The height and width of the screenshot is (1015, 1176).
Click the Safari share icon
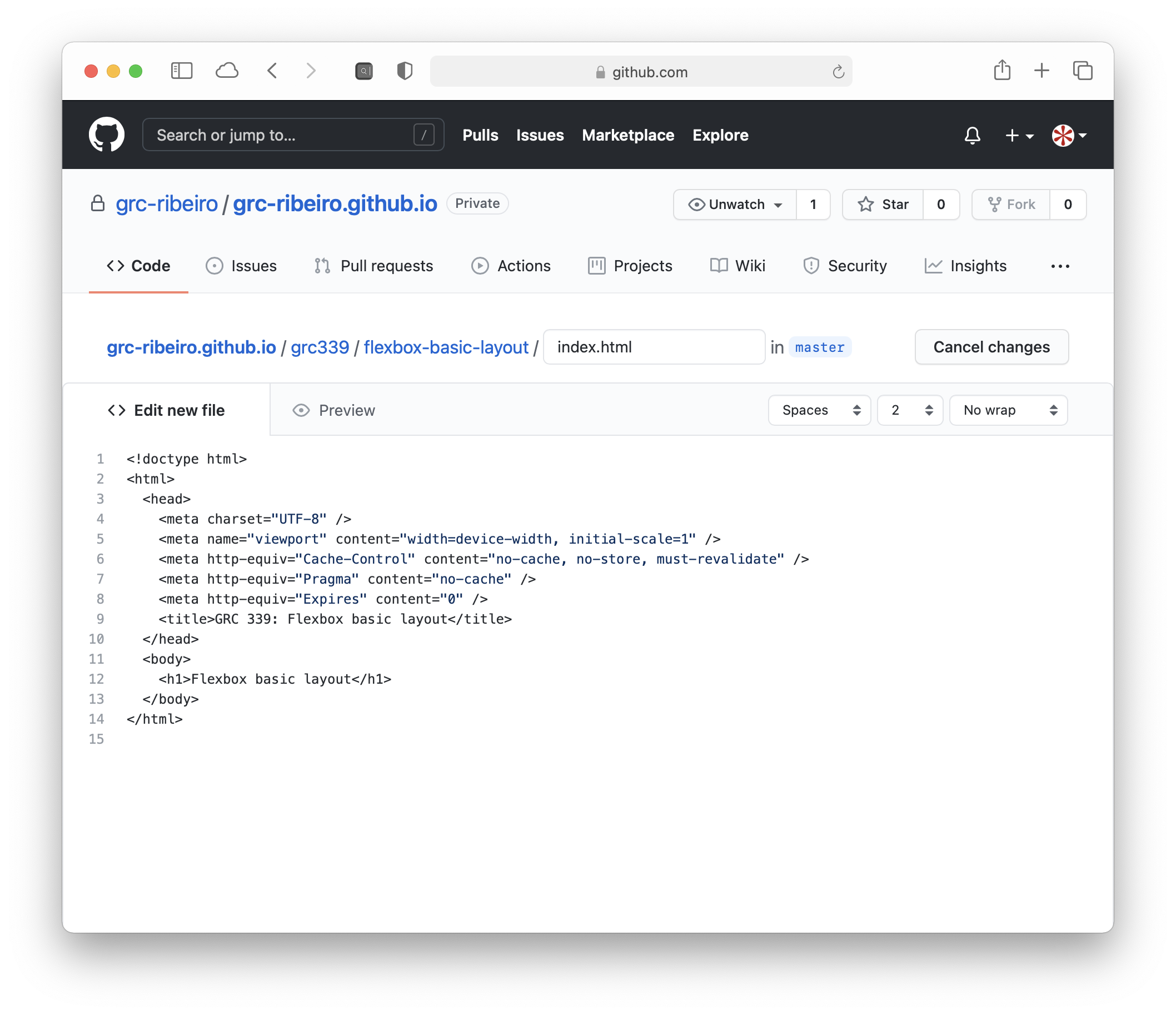[x=1001, y=70]
